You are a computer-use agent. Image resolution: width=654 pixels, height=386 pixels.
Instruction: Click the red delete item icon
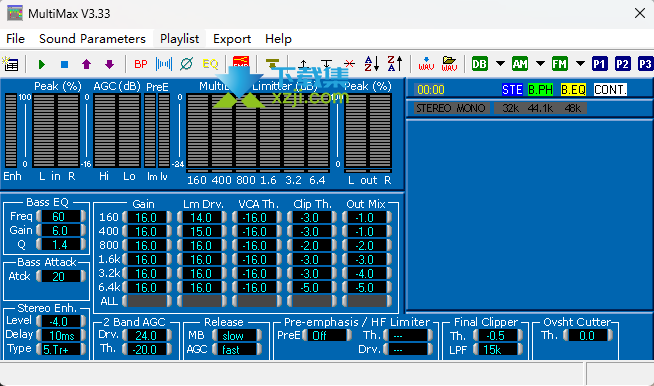pyautogui.click(x=350, y=64)
